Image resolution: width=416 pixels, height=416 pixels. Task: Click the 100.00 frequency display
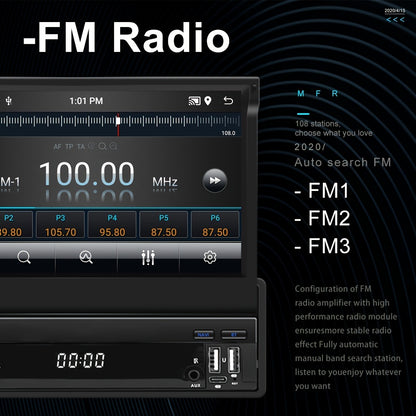coord(87,174)
